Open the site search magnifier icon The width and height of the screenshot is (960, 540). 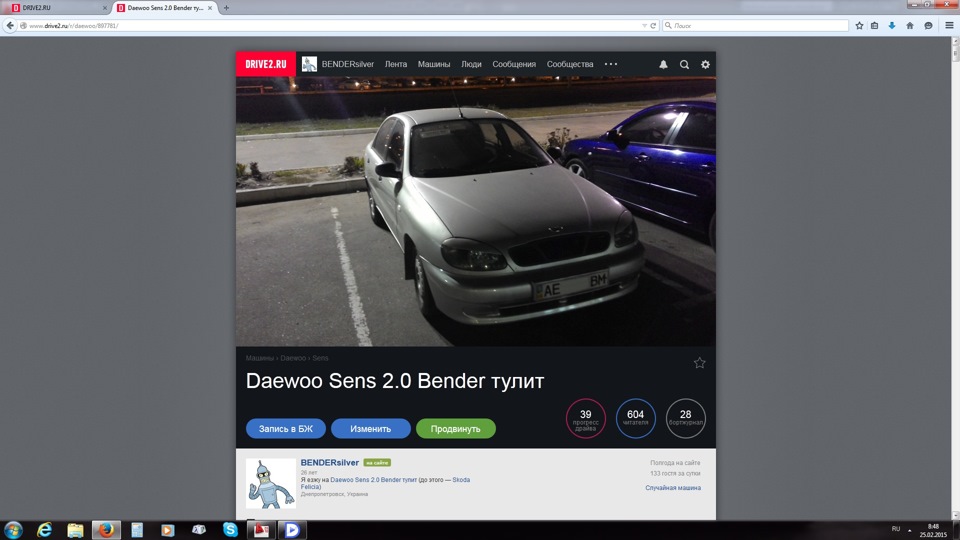[x=684, y=64]
